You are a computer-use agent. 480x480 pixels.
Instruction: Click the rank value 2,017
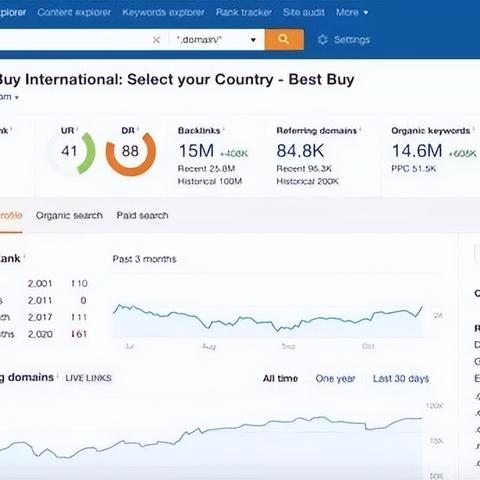40,317
